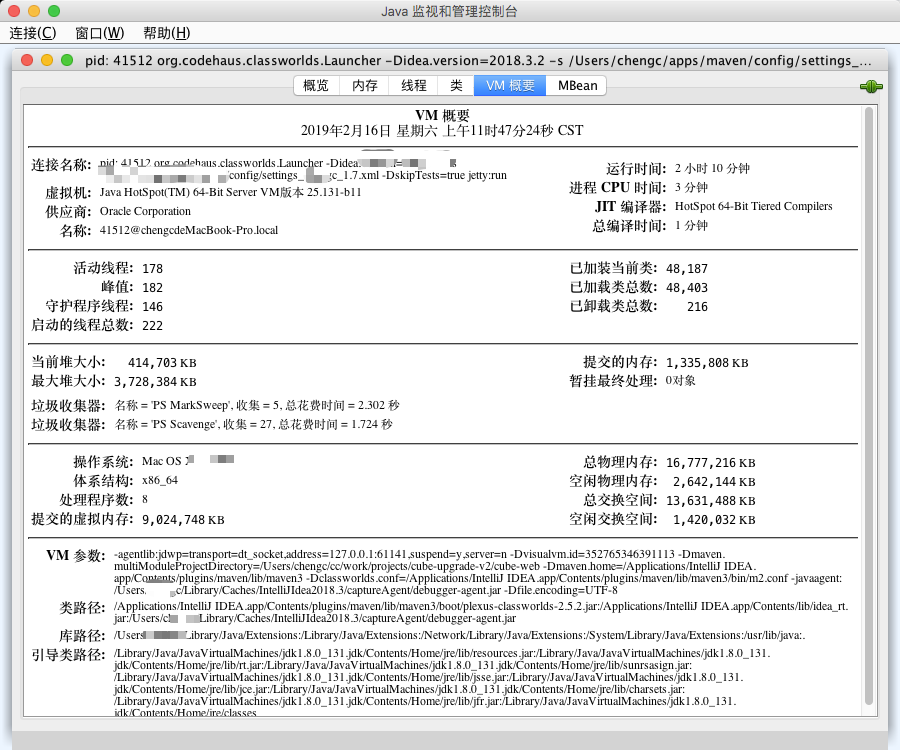Click the 总编译时间 value 1 分钟

[x=691, y=225]
